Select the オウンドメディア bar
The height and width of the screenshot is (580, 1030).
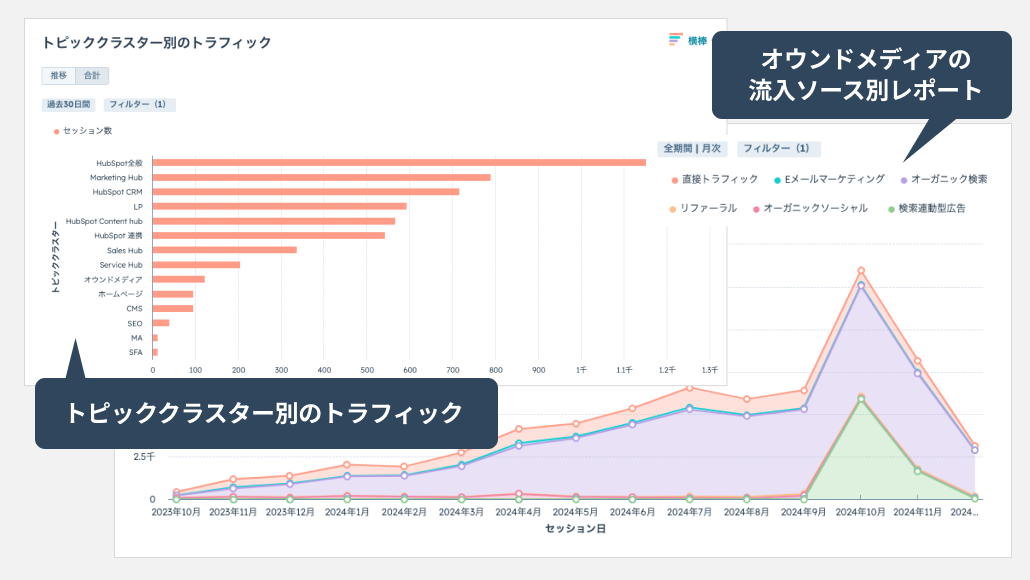click(179, 279)
